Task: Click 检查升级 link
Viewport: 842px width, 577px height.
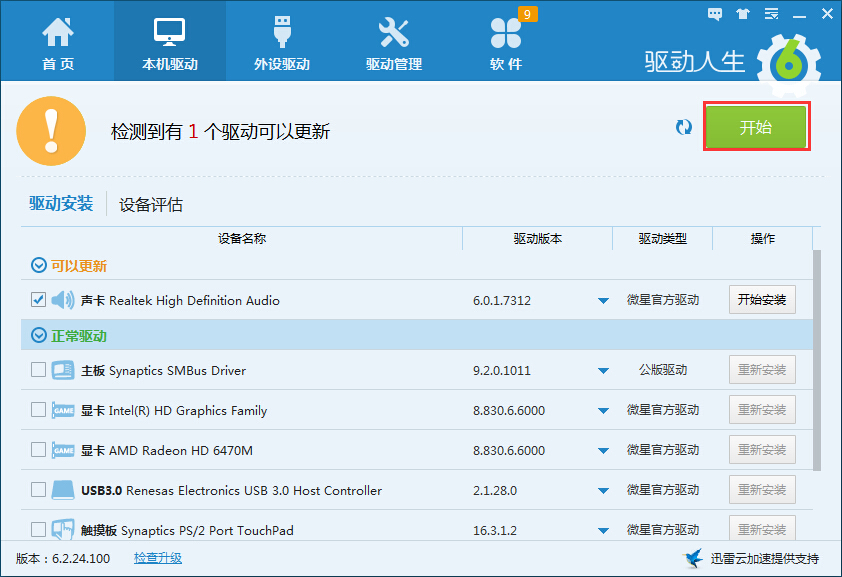Action: pos(158,558)
